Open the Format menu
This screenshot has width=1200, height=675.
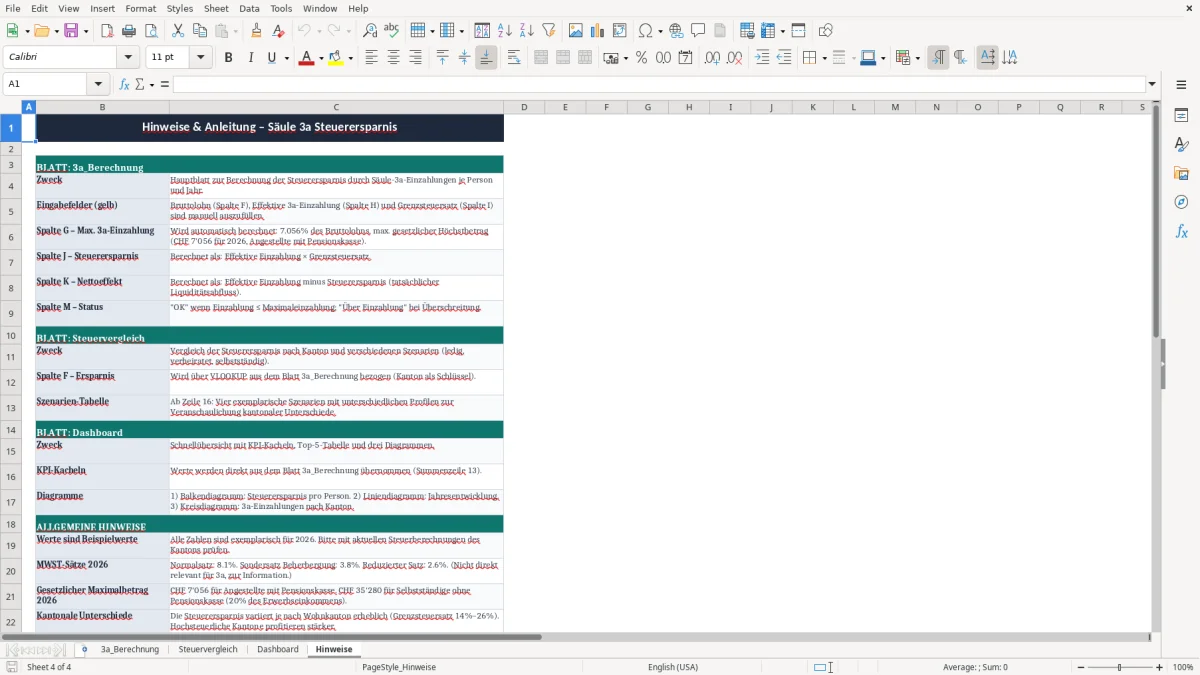point(140,8)
